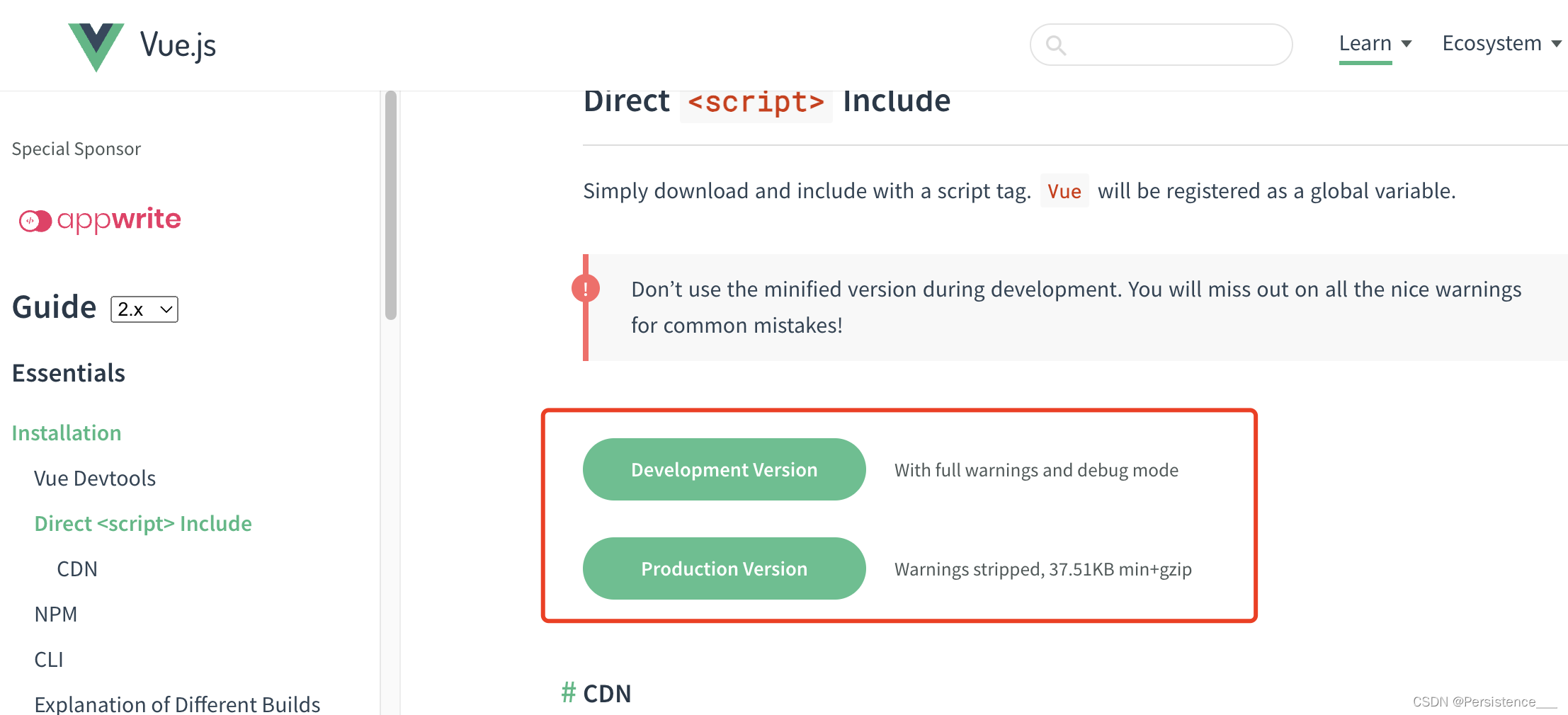This screenshot has height=715, width=1568.
Task: Click the CDN section heading
Action: (607, 693)
